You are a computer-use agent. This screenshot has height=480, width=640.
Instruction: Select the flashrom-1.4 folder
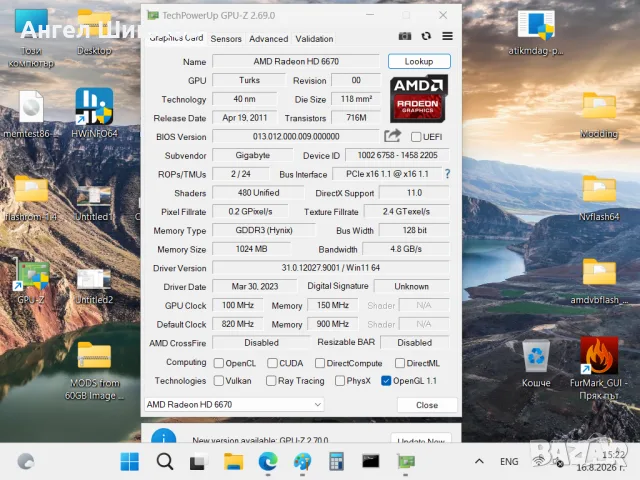(31, 198)
